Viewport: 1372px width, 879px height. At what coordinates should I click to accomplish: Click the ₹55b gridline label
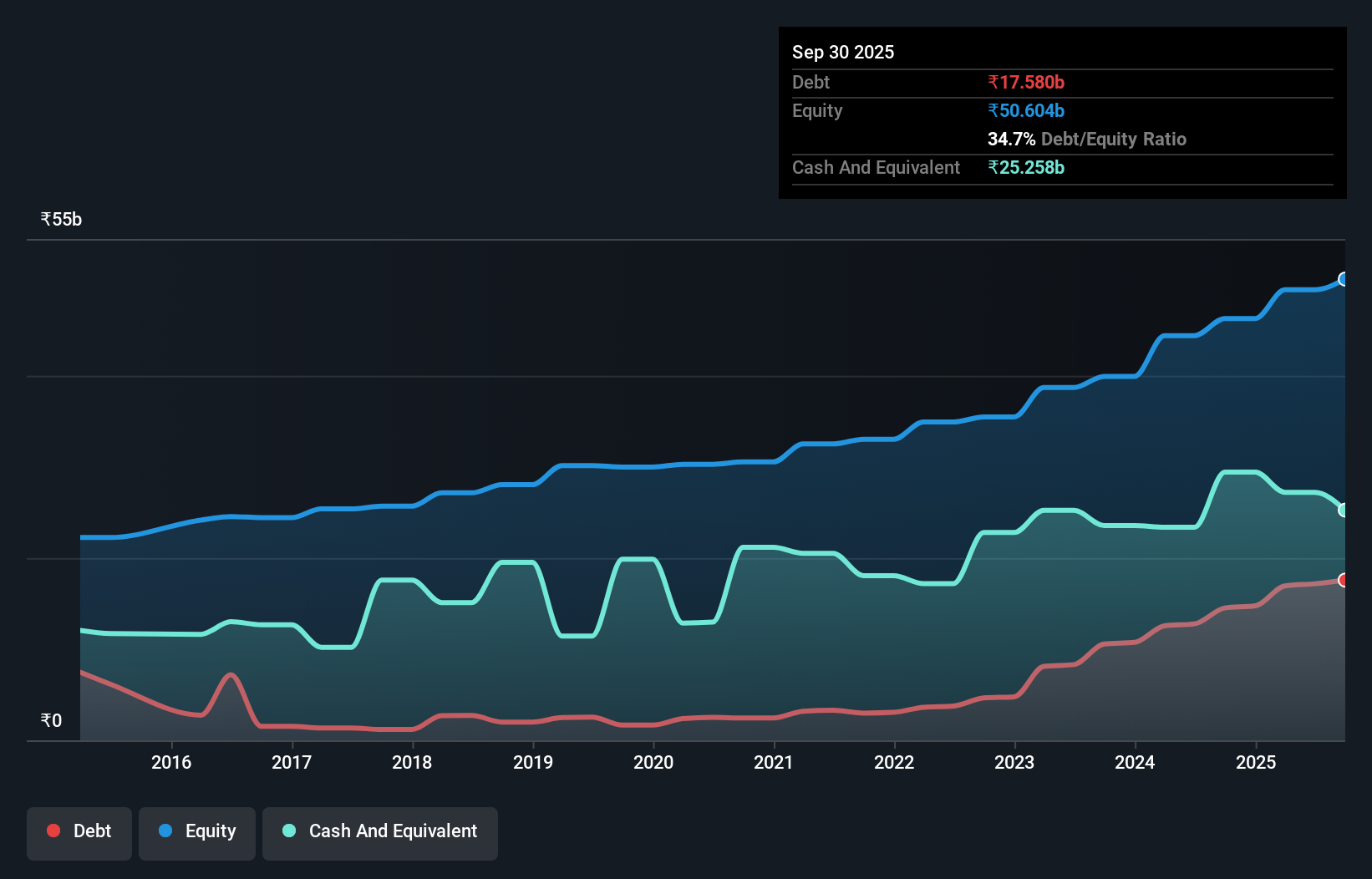tap(60, 218)
